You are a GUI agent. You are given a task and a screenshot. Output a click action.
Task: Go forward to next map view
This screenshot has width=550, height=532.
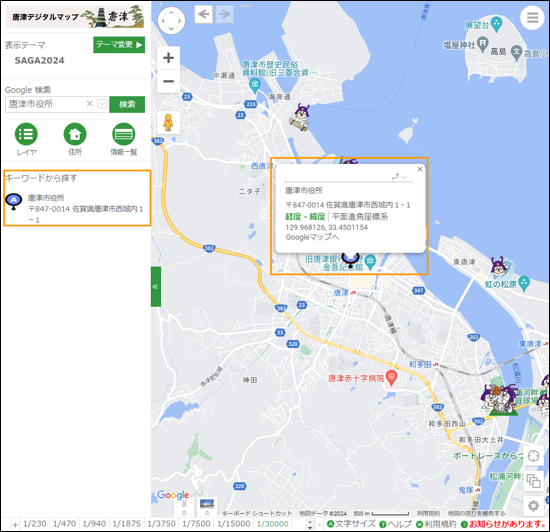(x=224, y=14)
